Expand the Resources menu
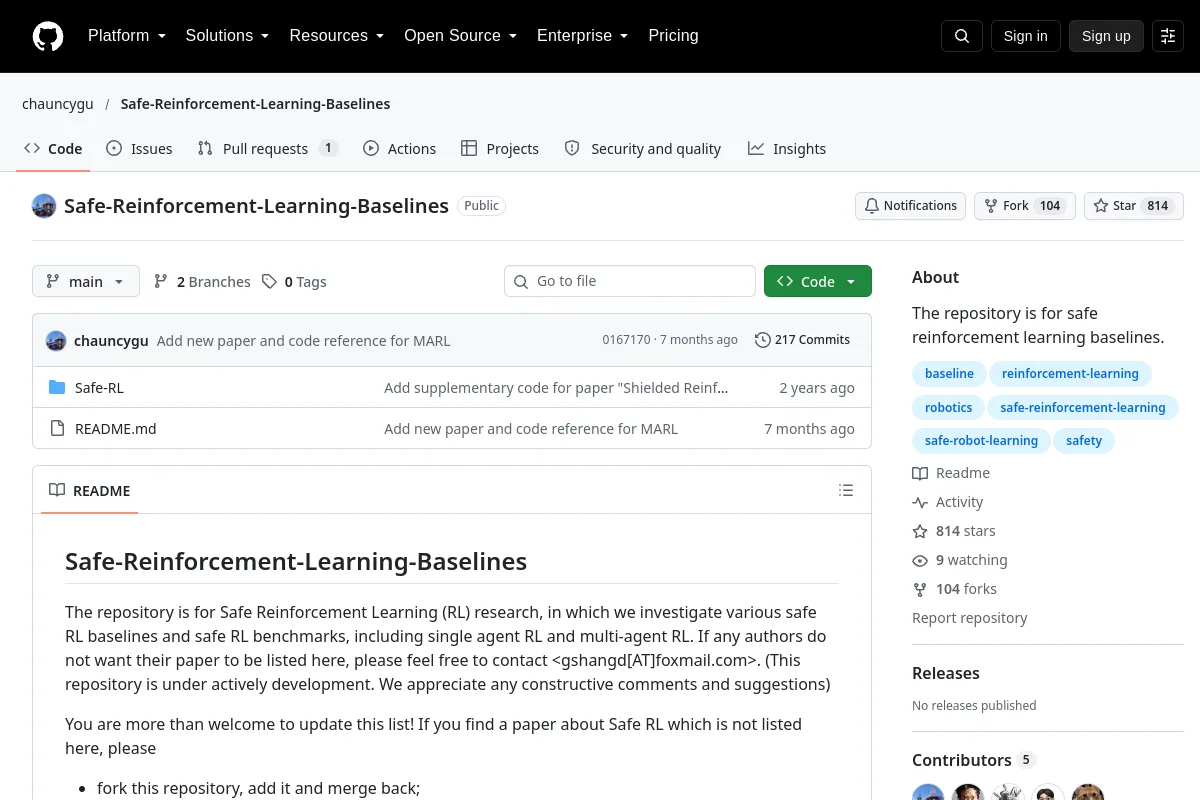1200x800 pixels. (337, 36)
